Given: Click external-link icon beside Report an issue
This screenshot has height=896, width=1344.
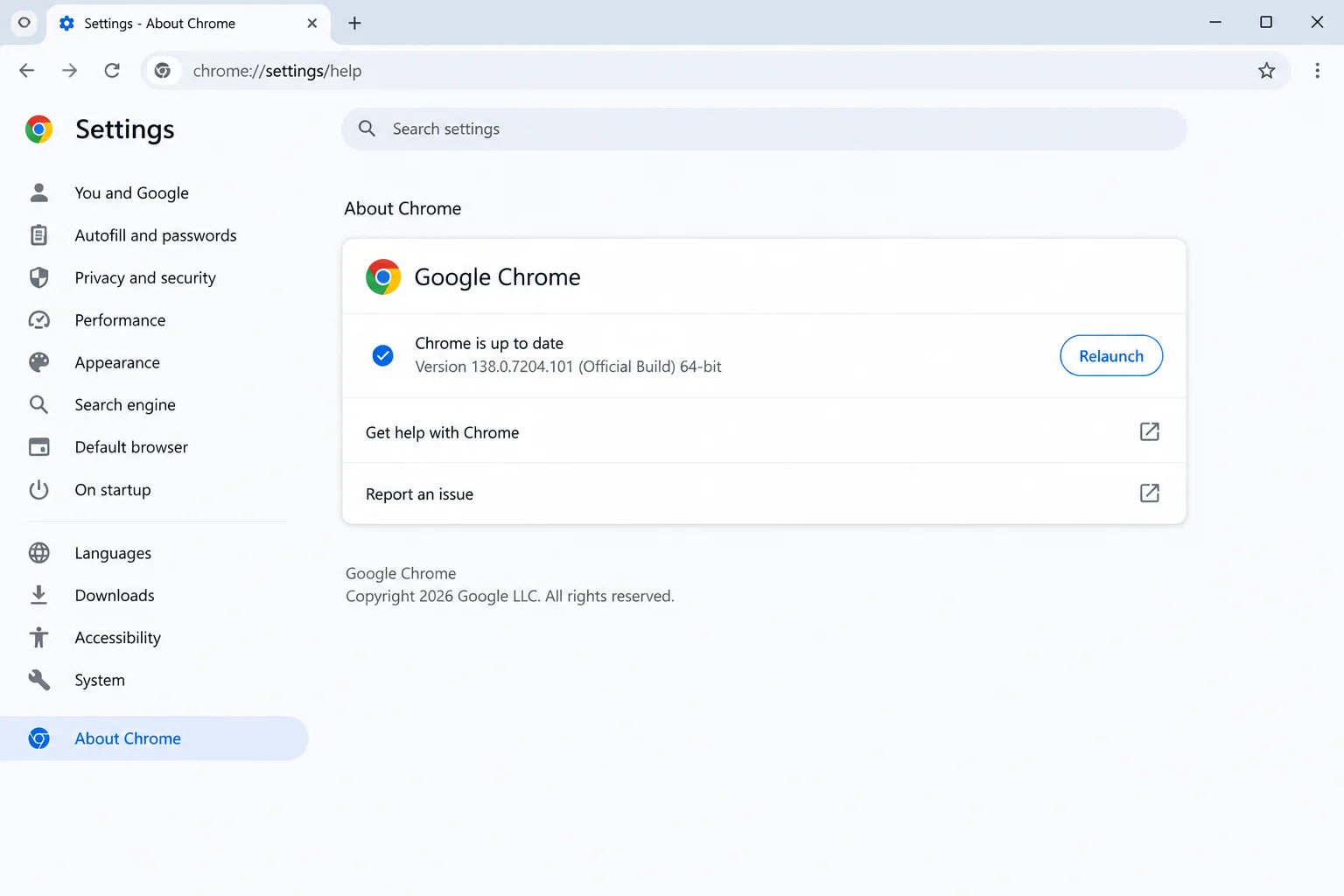Looking at the screenshot, I should [x=1150, y=493].
